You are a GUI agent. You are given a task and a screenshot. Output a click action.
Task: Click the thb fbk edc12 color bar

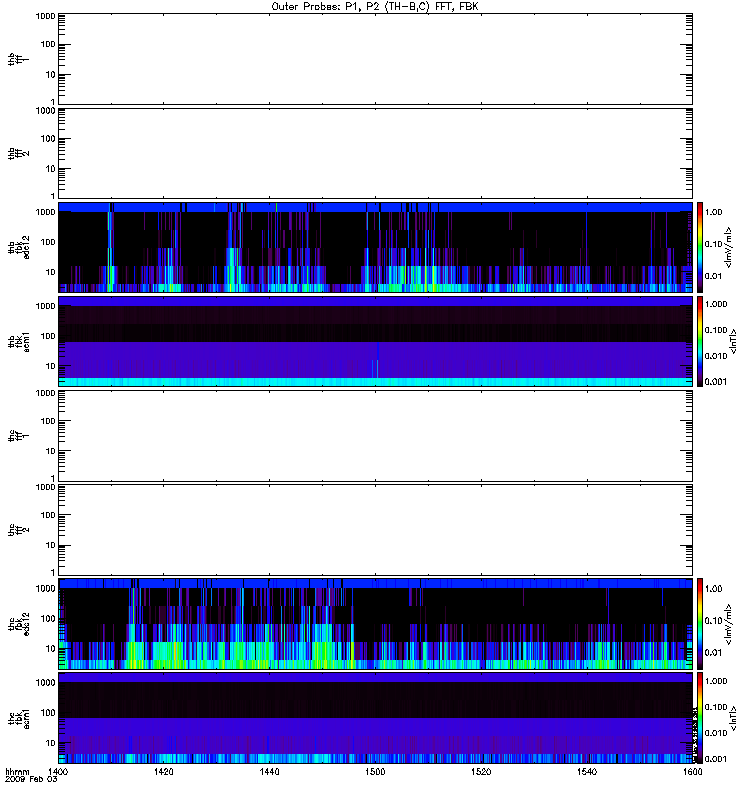700,247
